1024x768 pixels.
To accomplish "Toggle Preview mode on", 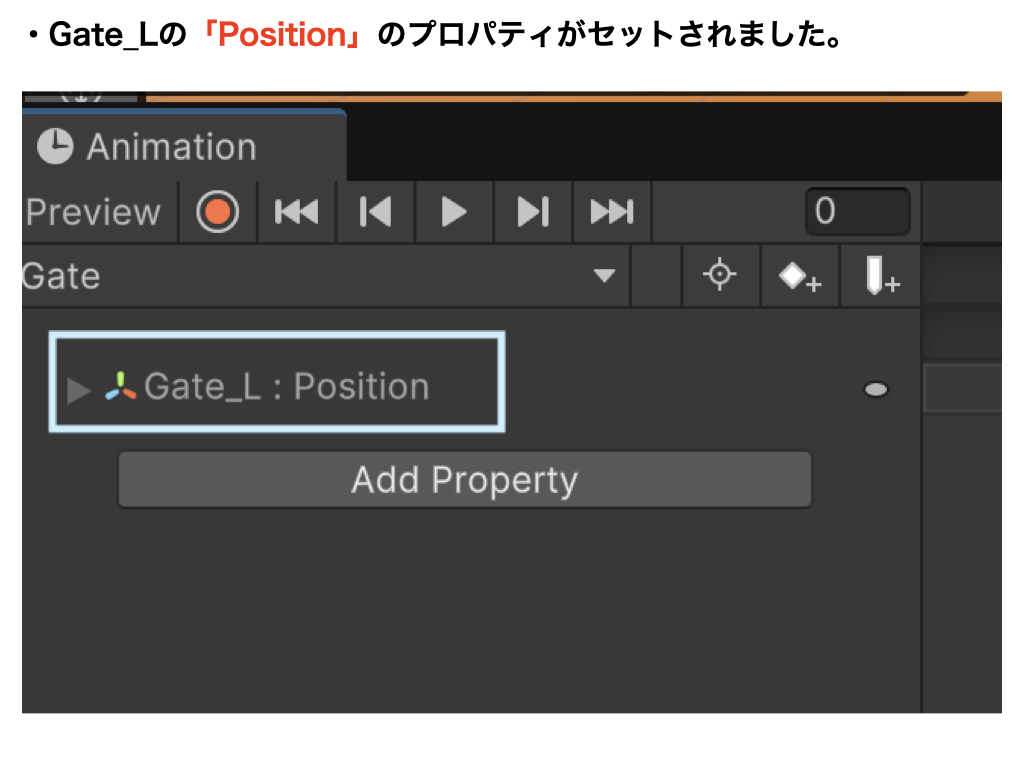I will (95, 212).
